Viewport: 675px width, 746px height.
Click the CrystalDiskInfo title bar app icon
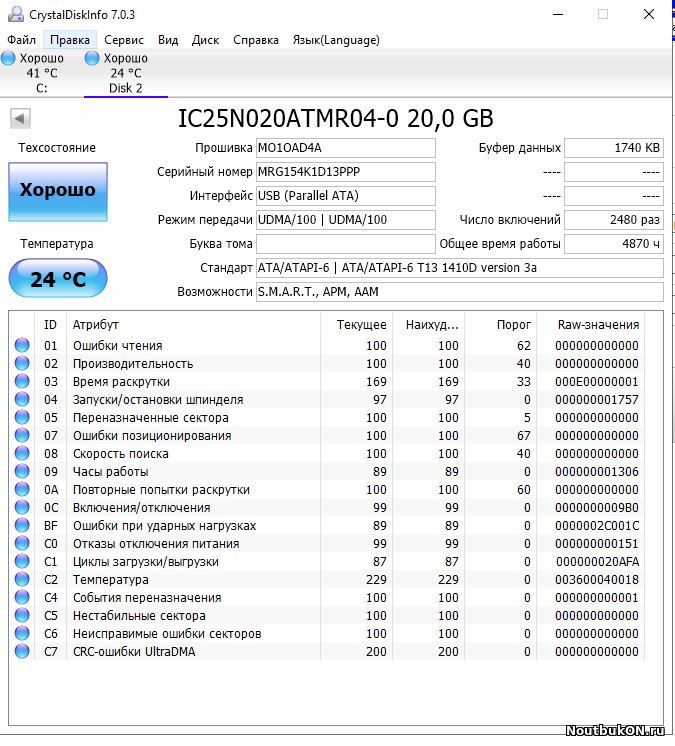[16, 14]
